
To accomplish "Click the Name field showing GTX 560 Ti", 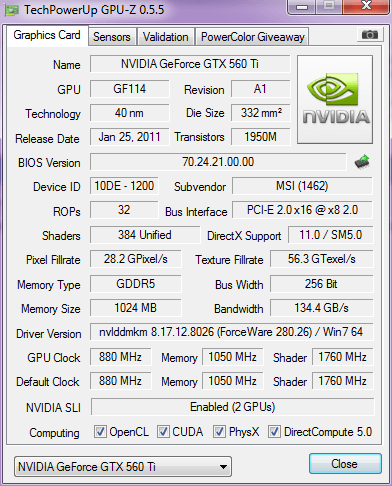I will coord(190,64).
